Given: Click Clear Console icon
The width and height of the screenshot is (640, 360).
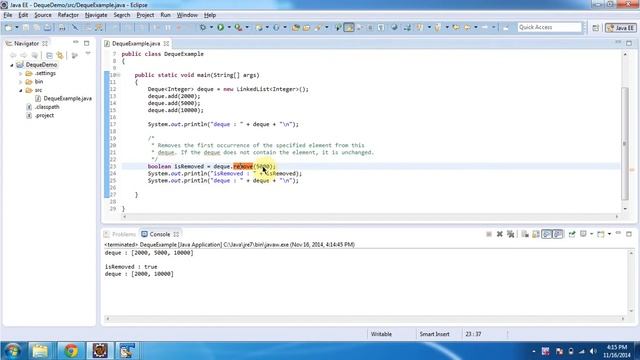Looking at the screenshot, I should 525,234.
